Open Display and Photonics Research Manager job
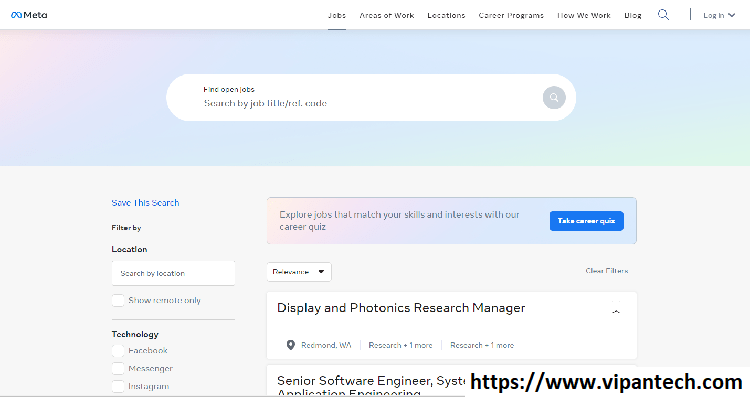 coord(401,308)
